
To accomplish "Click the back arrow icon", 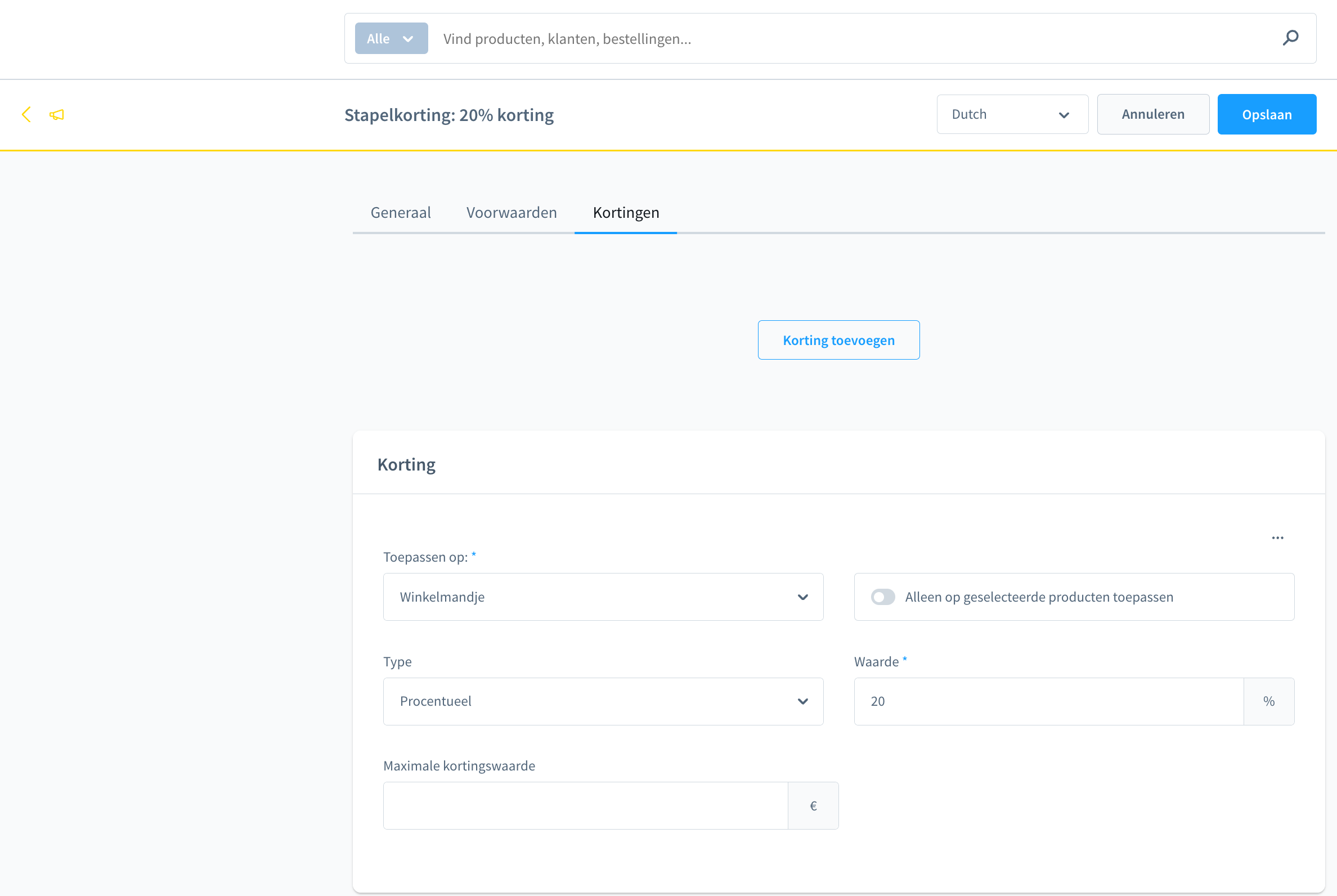I will [x=26, y=114].
